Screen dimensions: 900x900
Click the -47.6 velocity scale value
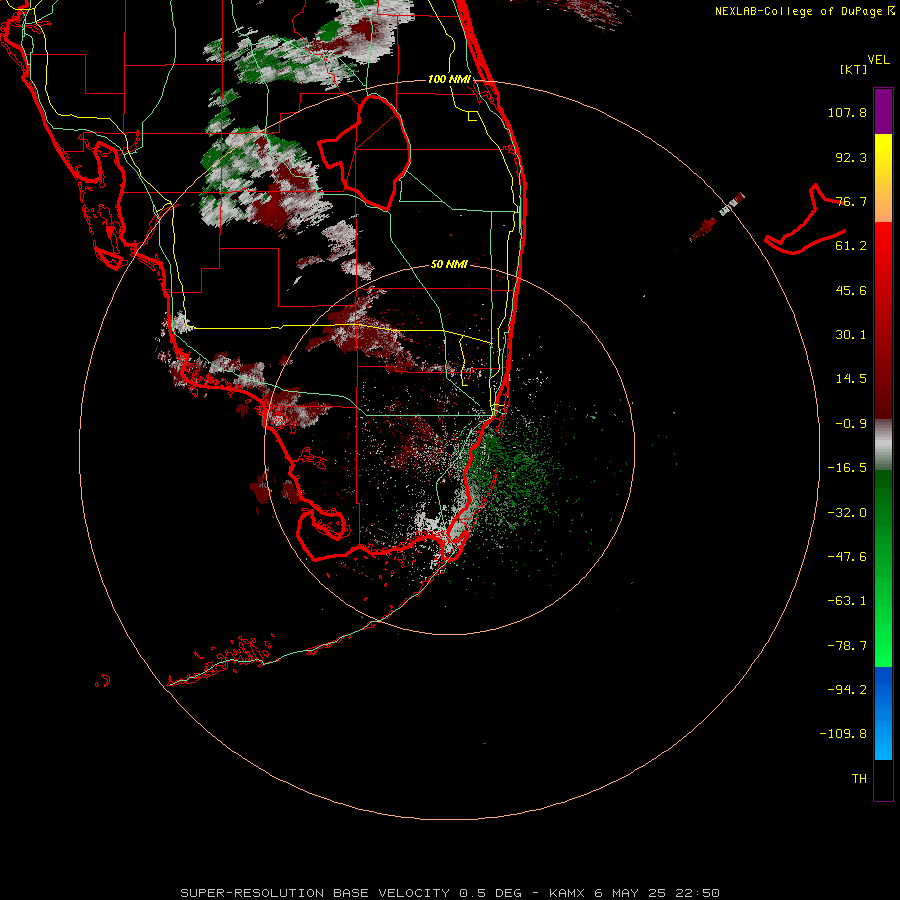[x=847, y=557]
